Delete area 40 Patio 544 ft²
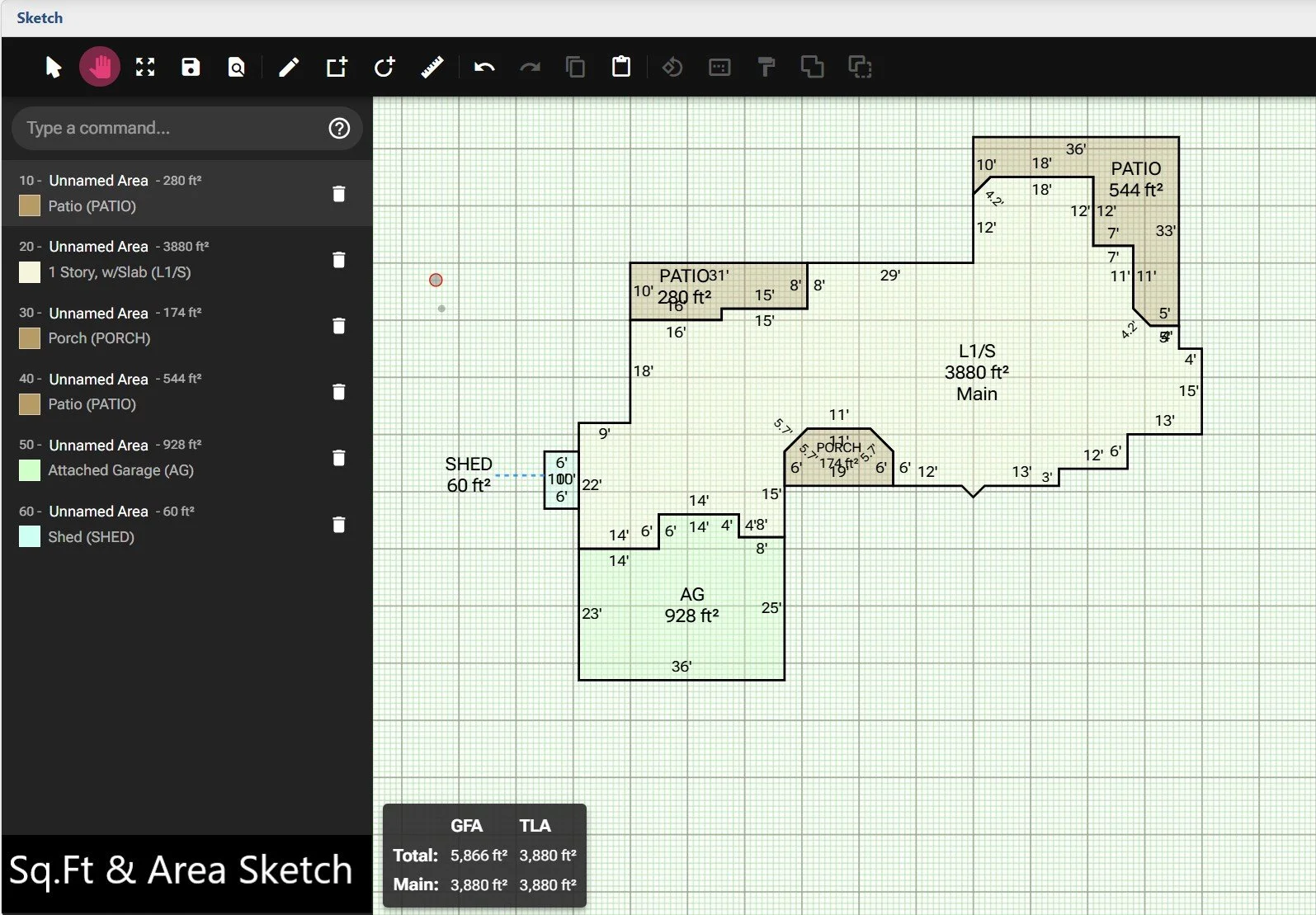 (338, 392)
